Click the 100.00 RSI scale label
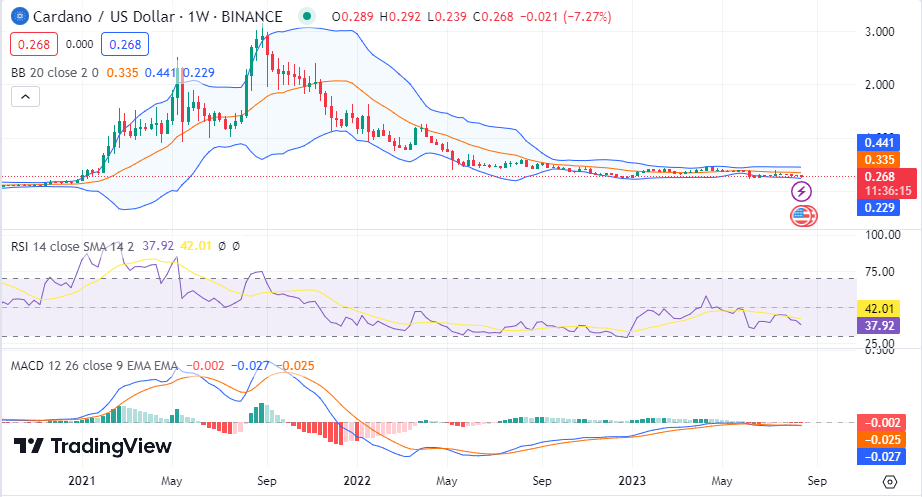 click(x=883, y=235)
